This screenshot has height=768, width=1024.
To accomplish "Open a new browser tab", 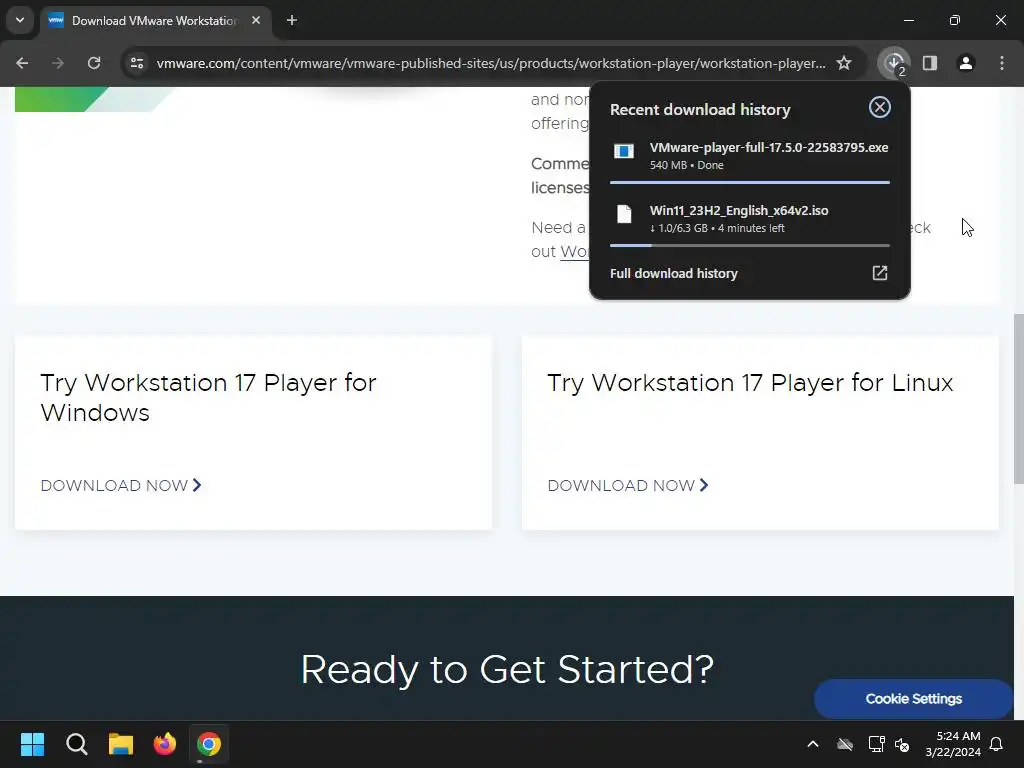I will [292, 20].
